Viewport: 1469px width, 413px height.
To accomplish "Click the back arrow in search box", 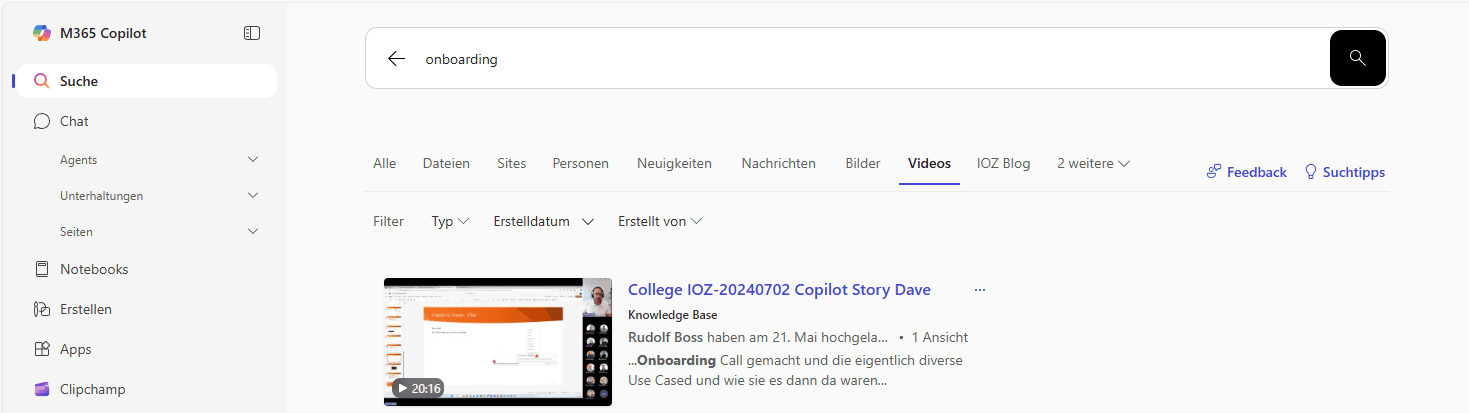I will coord(396,59).
